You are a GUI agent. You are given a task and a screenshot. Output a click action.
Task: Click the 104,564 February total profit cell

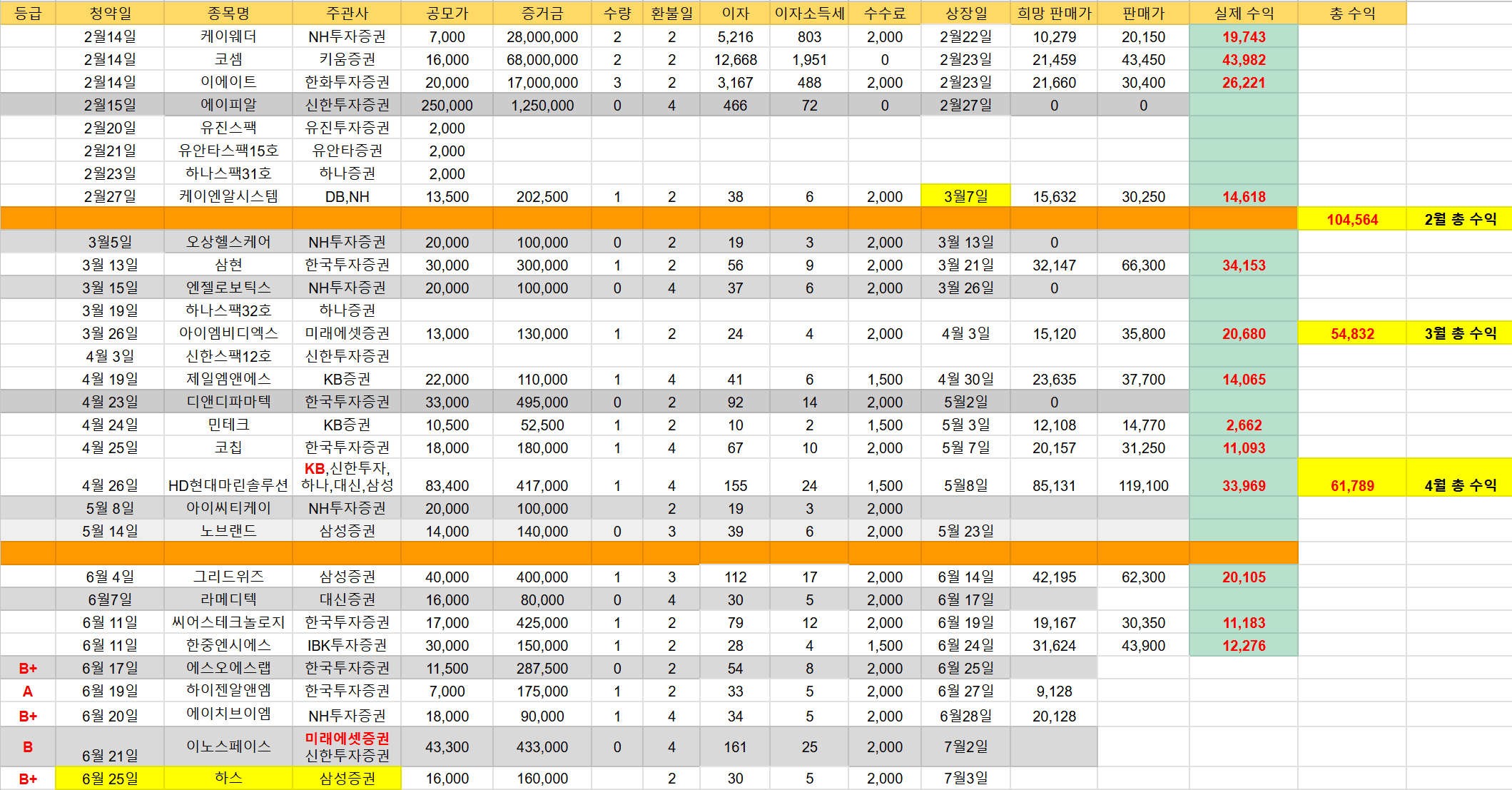point(1352,219)
